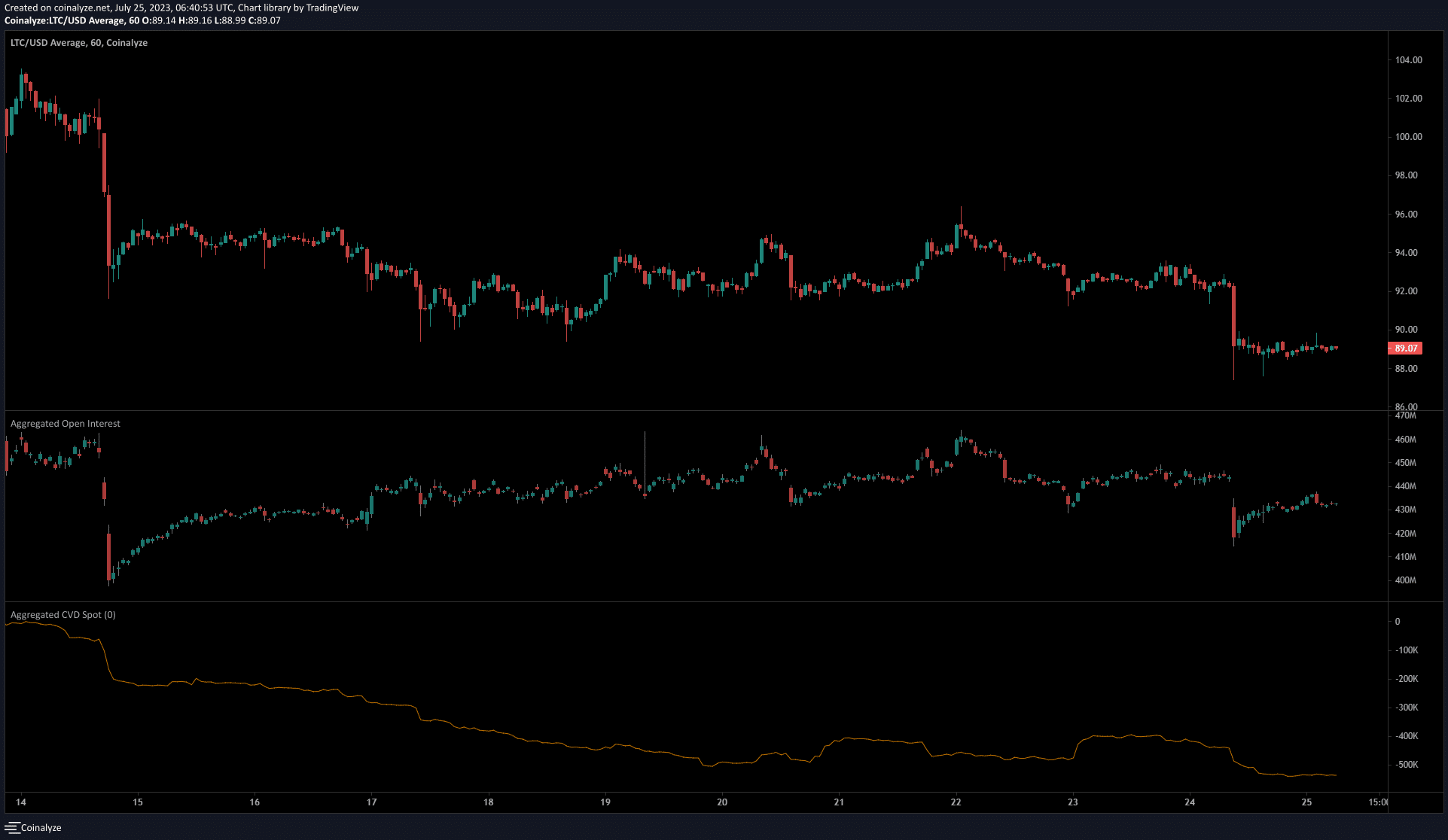Click the 430M open interest label

click(x=1405, y=510)
